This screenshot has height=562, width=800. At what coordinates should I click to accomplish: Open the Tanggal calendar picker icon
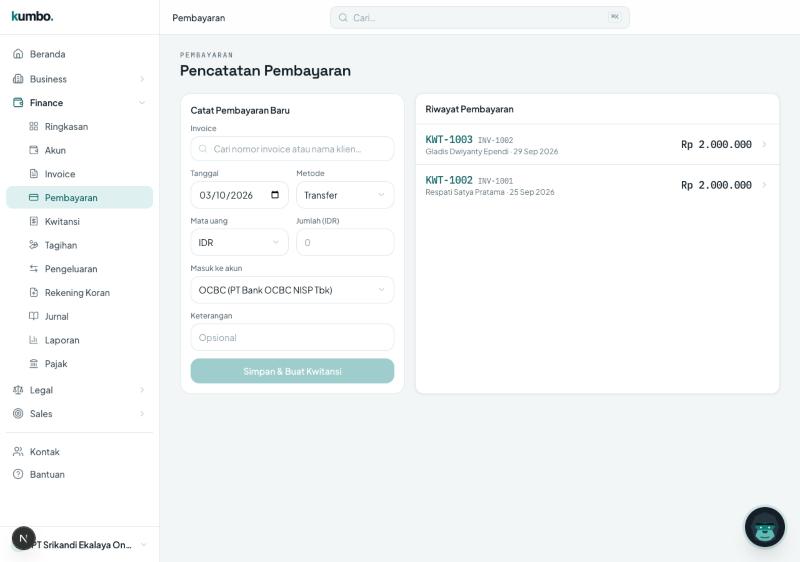click(275, 195)
